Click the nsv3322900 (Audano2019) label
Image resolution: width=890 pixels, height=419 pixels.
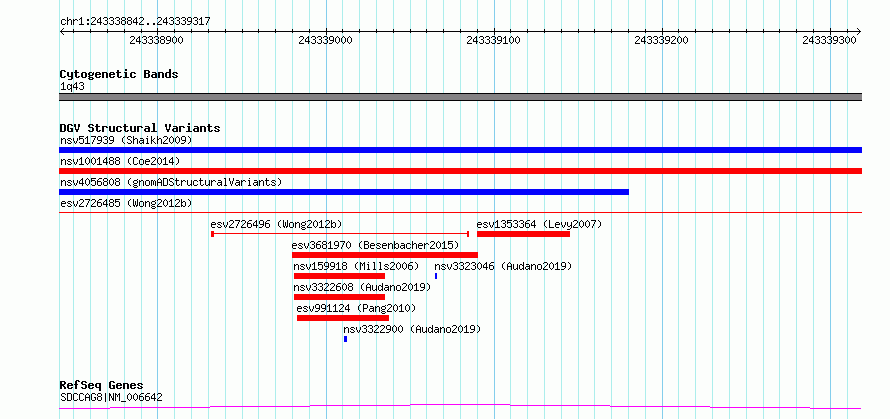[412, 329]
